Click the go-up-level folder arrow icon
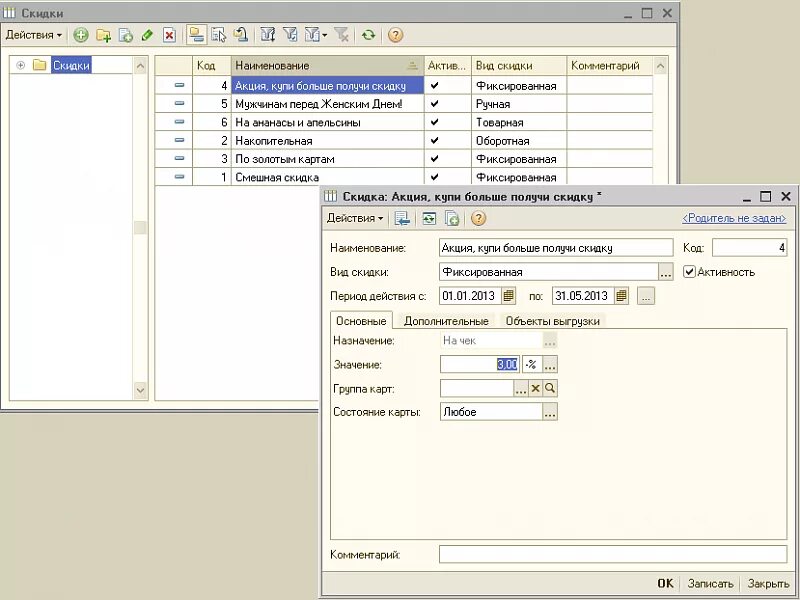 click(241, 35)
